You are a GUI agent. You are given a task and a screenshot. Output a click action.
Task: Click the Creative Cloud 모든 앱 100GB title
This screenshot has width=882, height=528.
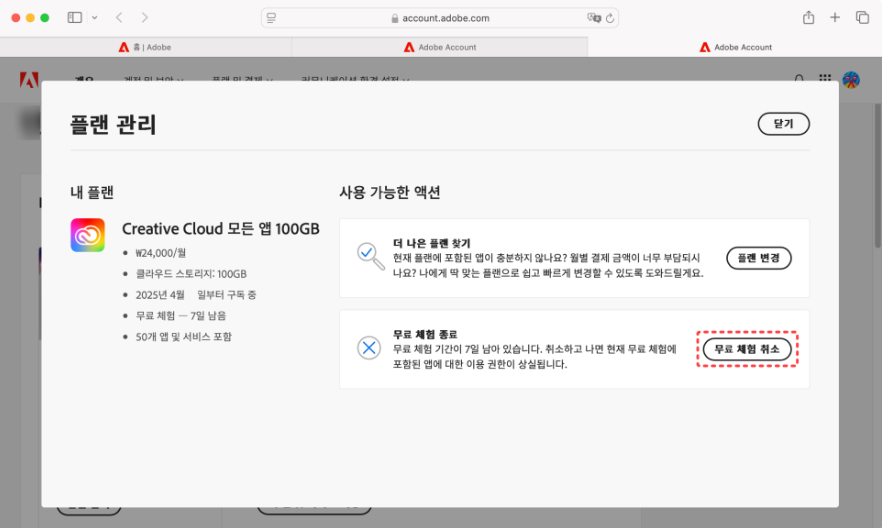[220, 229]
